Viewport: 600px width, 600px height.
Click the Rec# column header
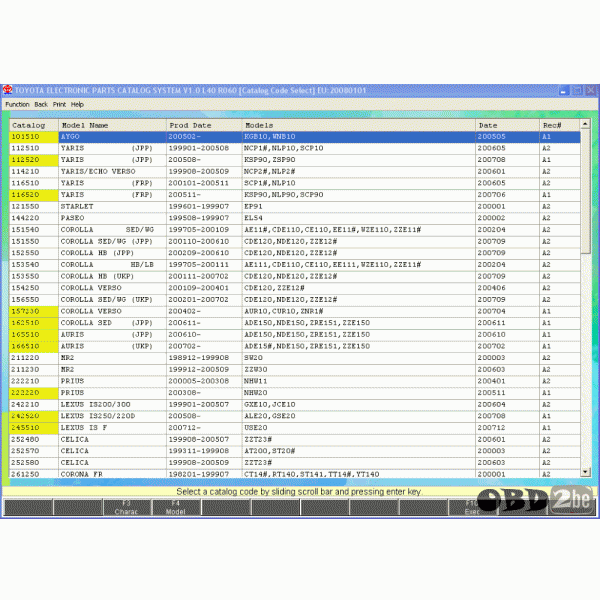coord(560,125)
